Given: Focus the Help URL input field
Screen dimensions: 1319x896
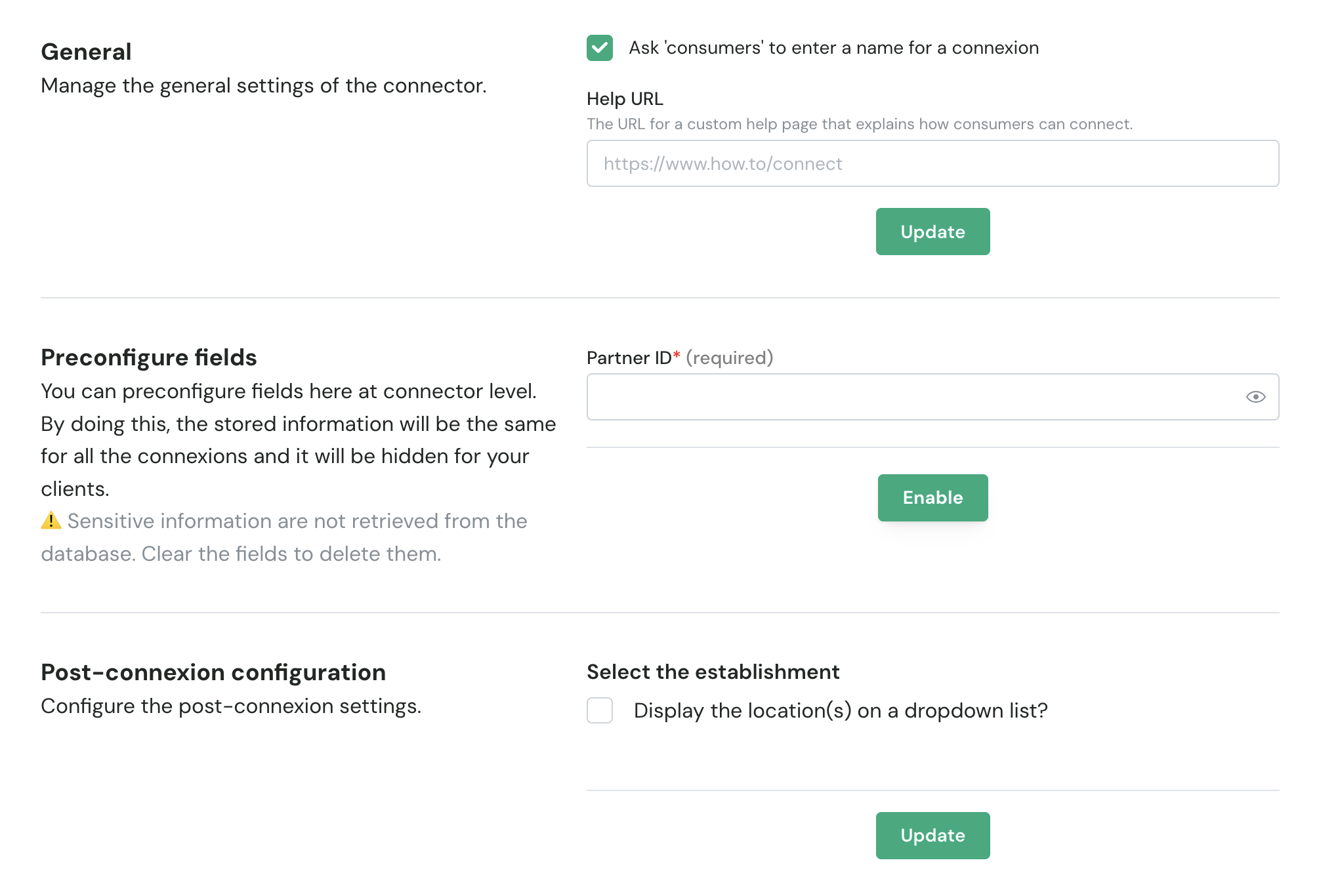Looking at the screenshot, I should click(x=932, y=163).
